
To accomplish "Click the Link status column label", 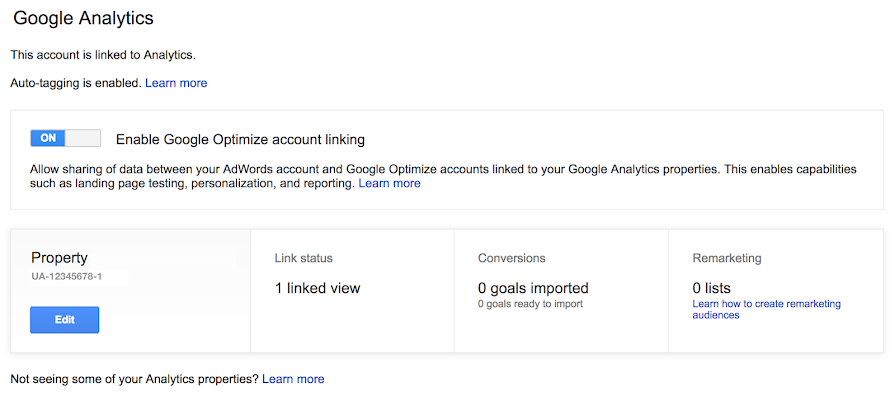I will [x=304, y=258].
